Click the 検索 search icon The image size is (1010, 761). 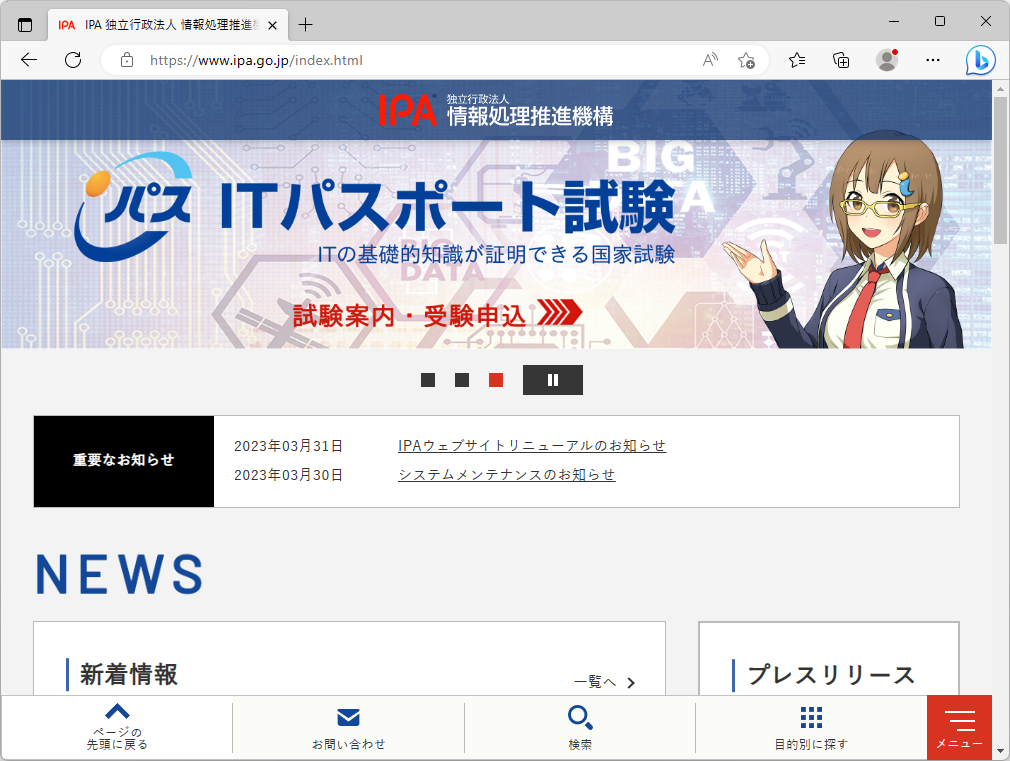point(580,717)
